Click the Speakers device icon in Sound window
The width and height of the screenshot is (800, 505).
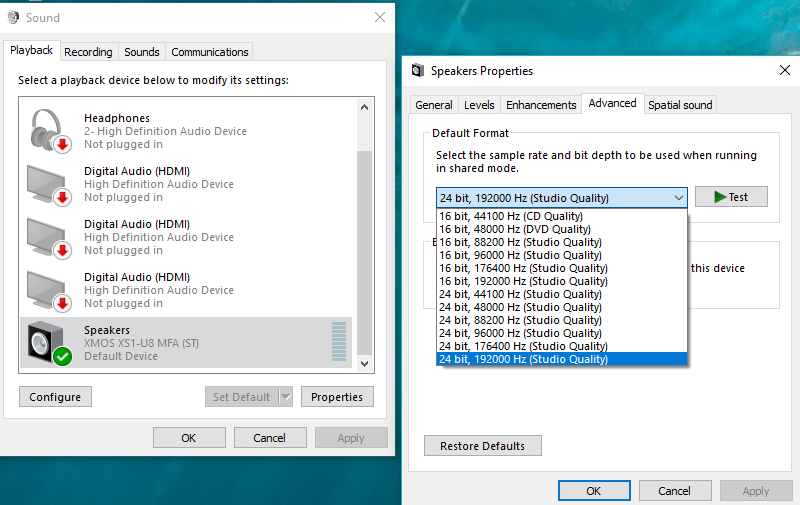tap(49, 343)
